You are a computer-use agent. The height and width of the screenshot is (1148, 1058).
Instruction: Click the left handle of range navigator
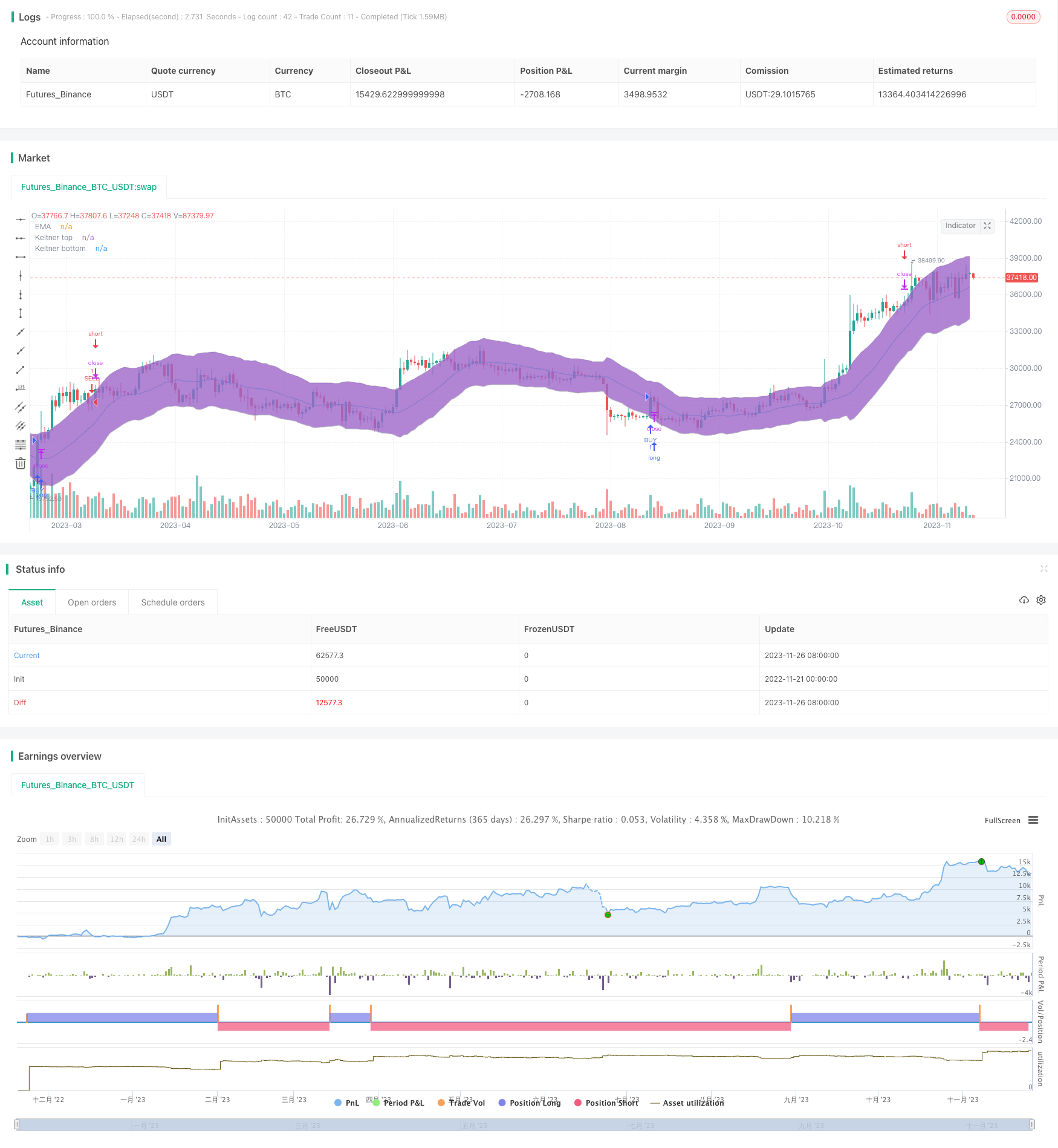(x=17, y=1124)
